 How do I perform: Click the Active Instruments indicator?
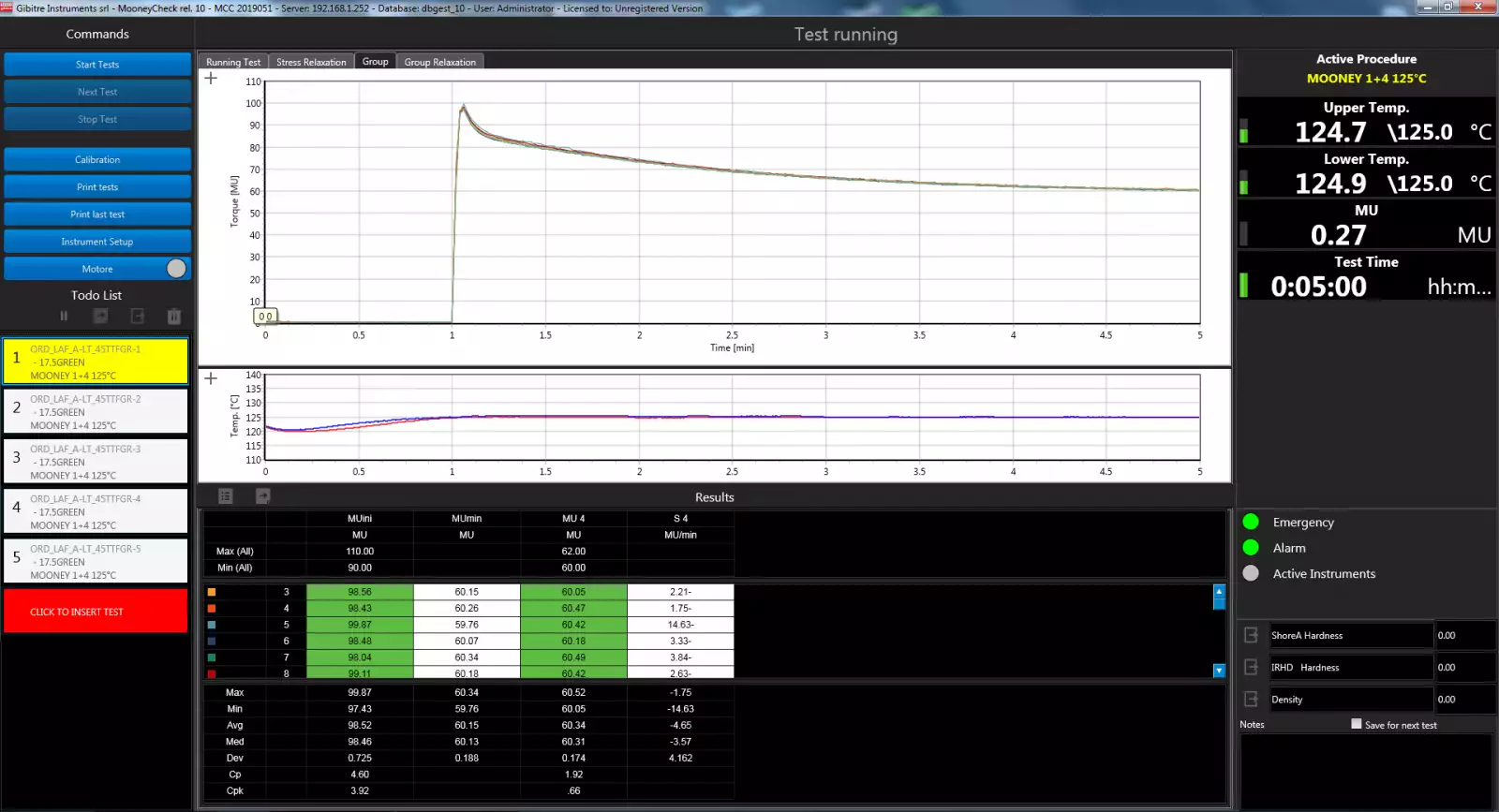[1251, 573]
